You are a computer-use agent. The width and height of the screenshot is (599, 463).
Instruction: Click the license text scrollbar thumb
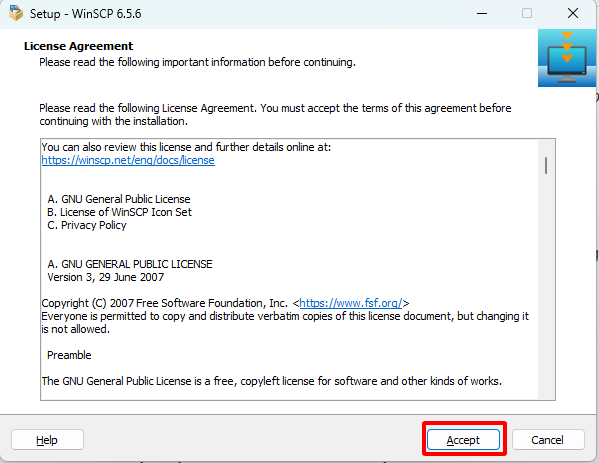(546, 165)
